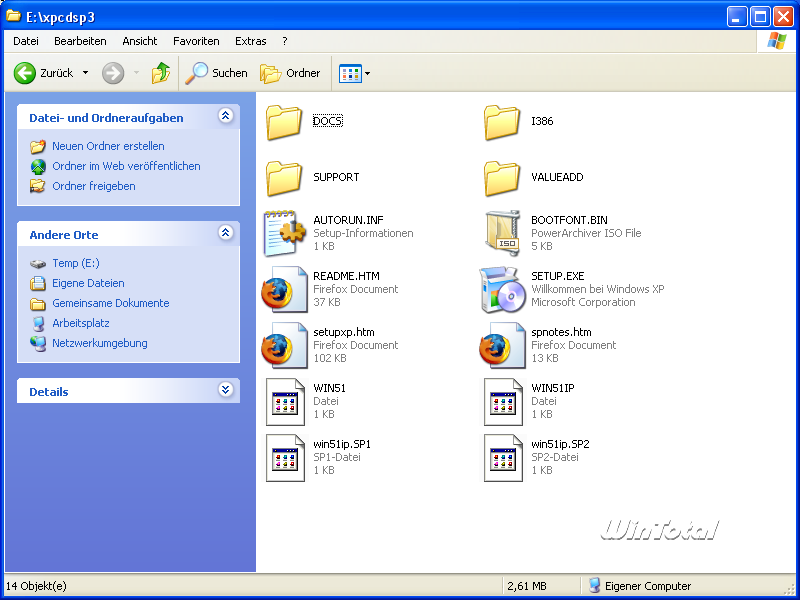
Task: Select the WIN51 file icon
Action: pyautogui.click(x=285, y=402)
